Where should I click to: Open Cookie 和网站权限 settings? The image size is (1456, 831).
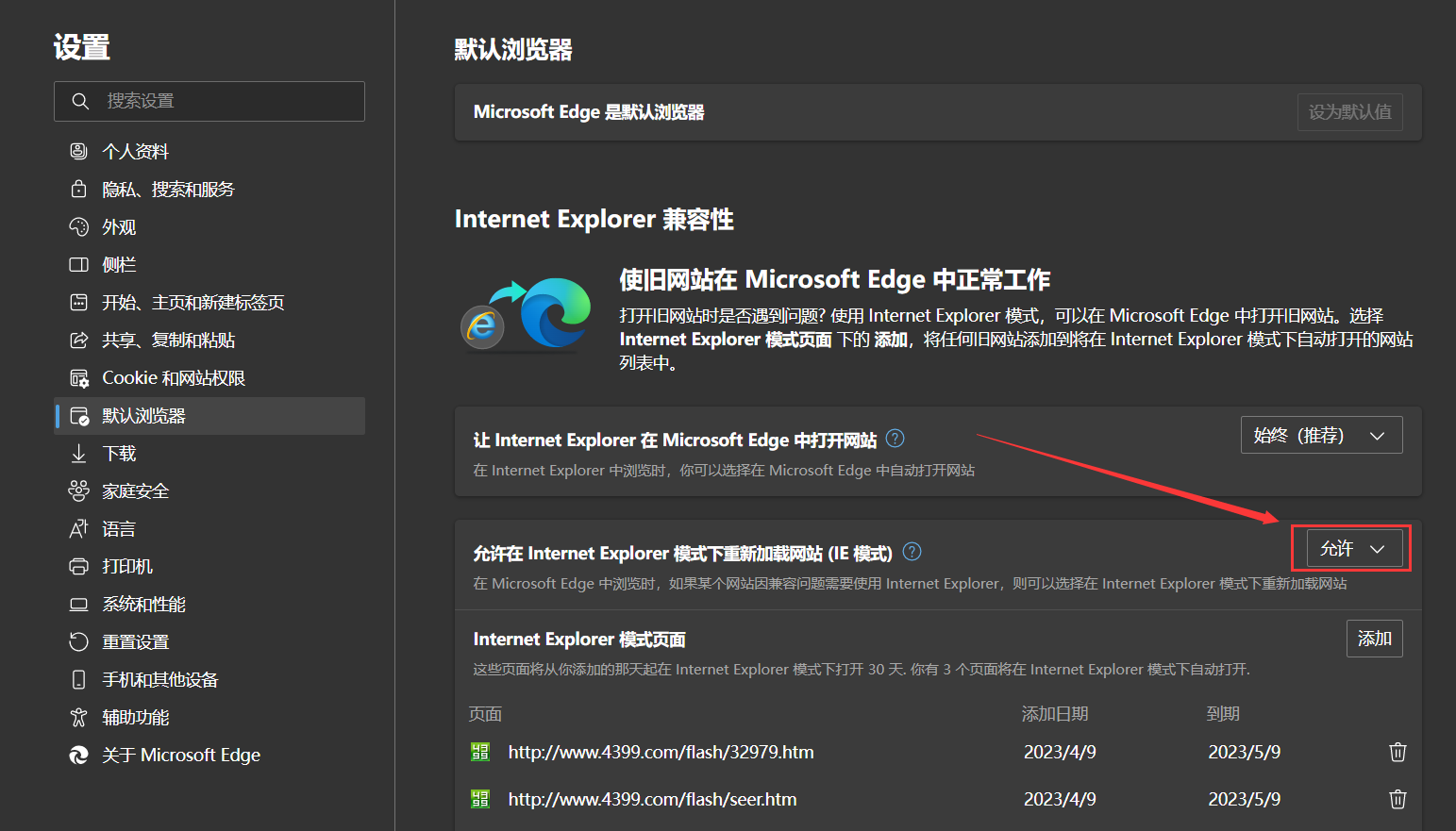209,378
